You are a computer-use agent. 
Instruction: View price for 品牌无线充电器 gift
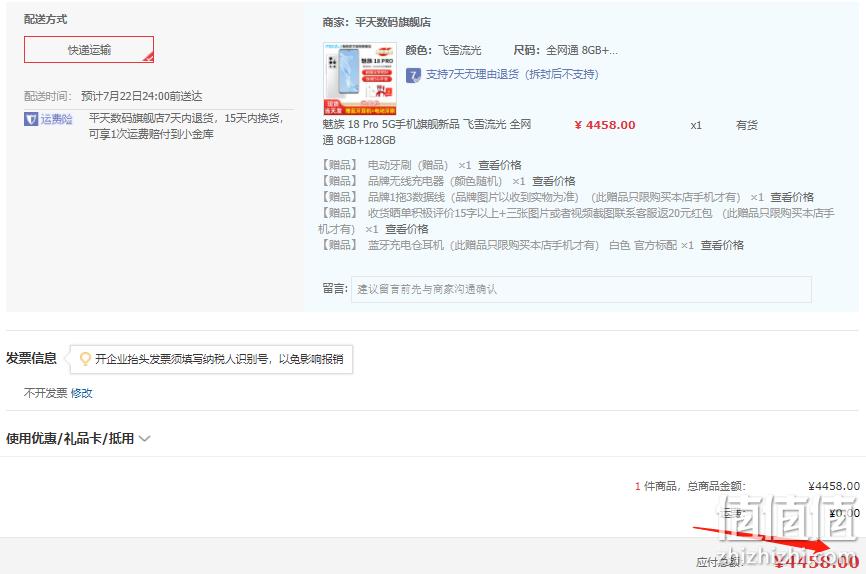pyautogui.click(x=553, y=181)
